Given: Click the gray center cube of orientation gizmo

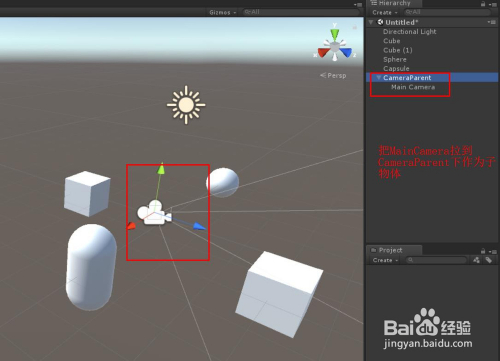Looking at the screenshot, I should [335, 47].
